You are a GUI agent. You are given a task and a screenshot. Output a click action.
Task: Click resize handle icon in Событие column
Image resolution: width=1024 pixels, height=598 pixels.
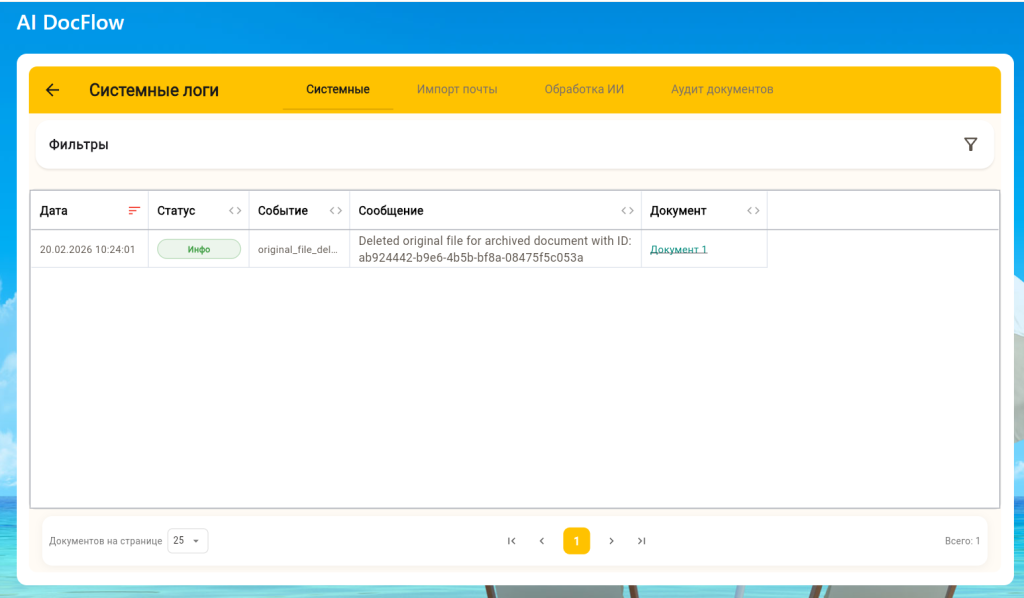(x=336, y=211)
